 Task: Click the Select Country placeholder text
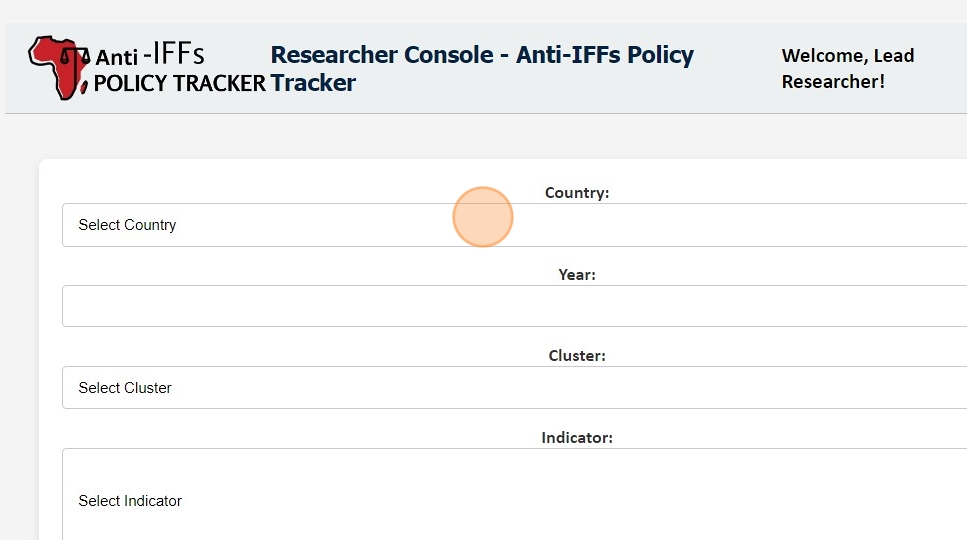pyautogui.click(x=127, y=225)
